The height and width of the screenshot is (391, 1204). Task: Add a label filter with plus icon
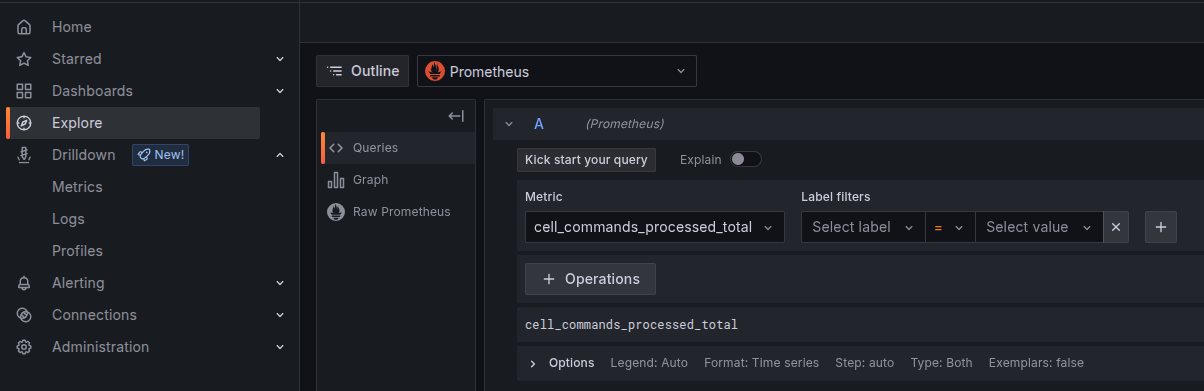pos(1161,227)
